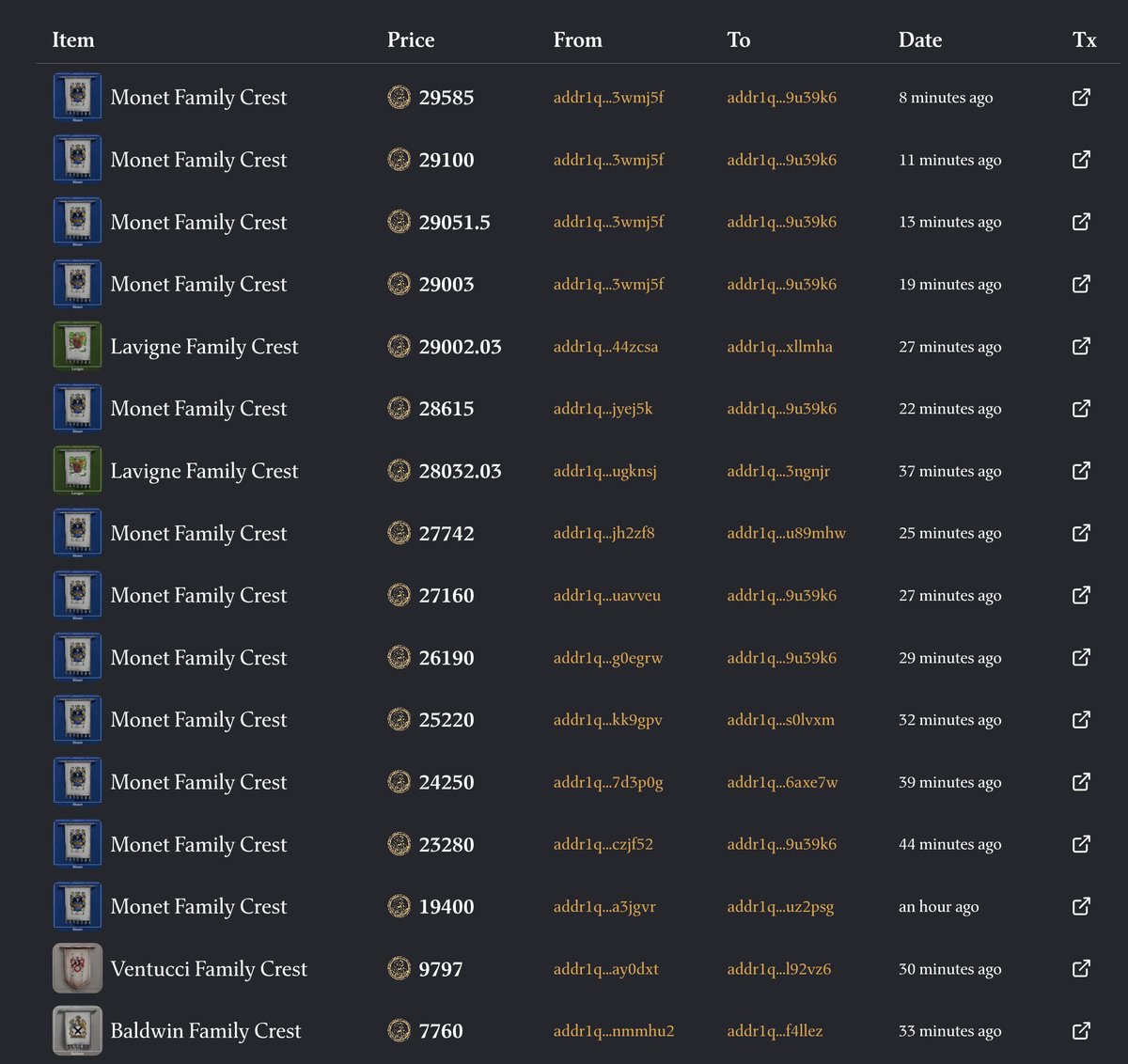Click the coin icon beside price 19400

[399, 906]
